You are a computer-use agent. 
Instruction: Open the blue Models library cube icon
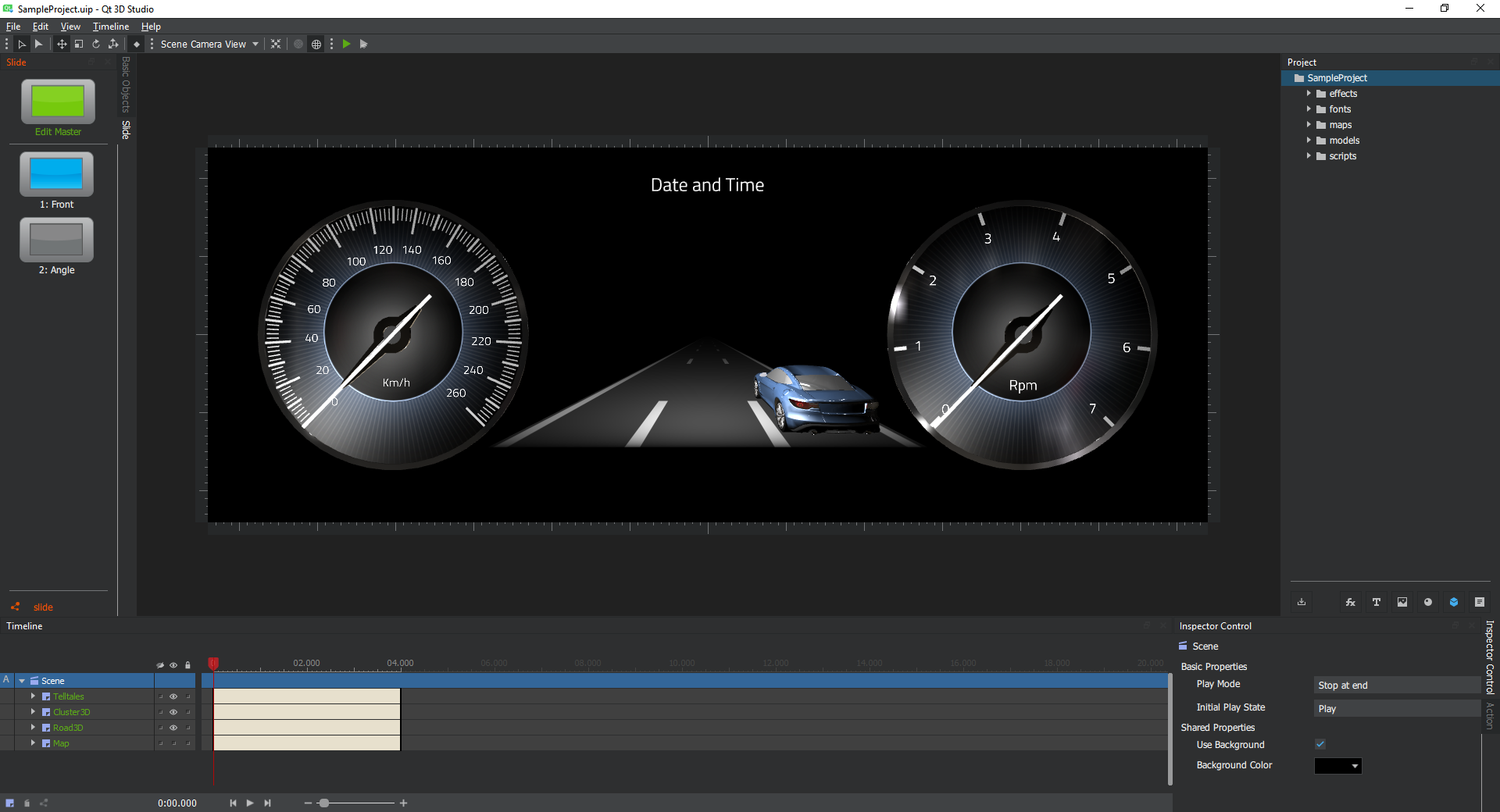[1453, 602]
